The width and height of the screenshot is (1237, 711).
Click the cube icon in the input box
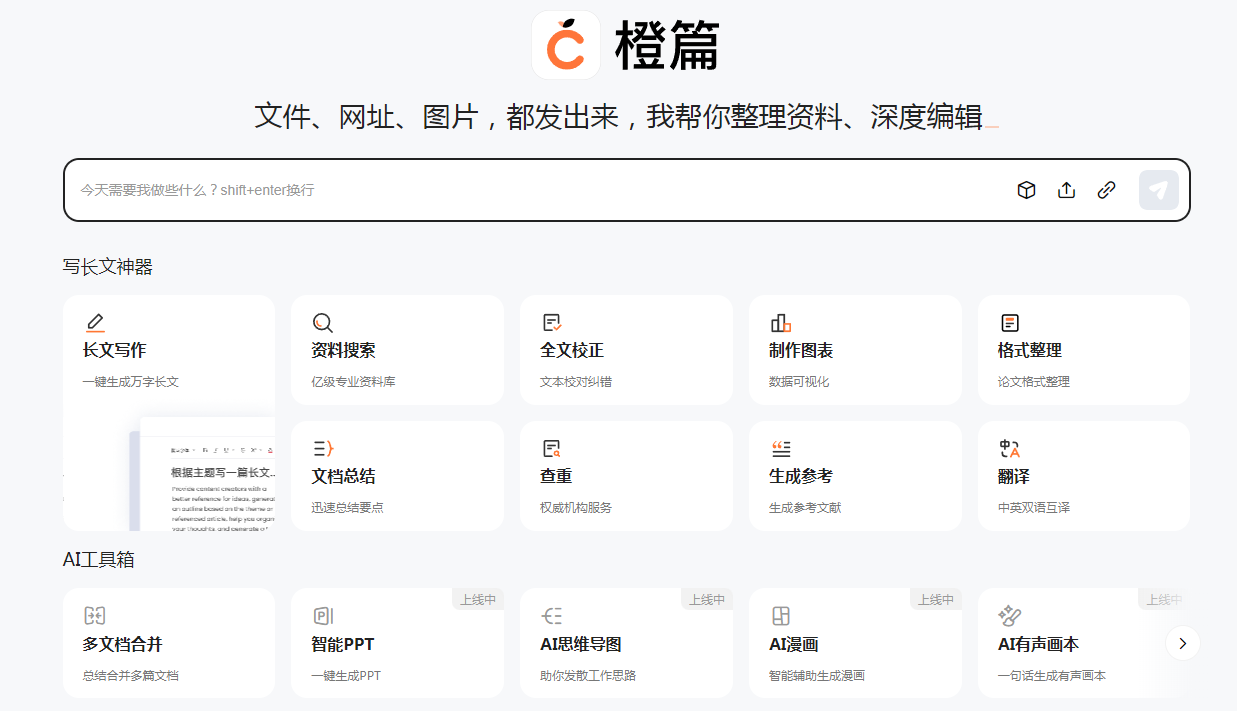1026,190
